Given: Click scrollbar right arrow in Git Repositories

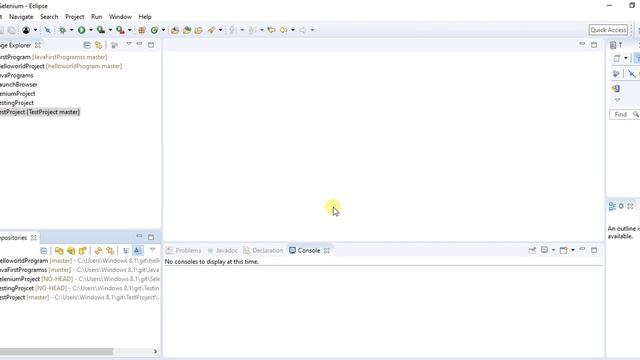Looking at the screenshot, I should click(x=156, y=351).
